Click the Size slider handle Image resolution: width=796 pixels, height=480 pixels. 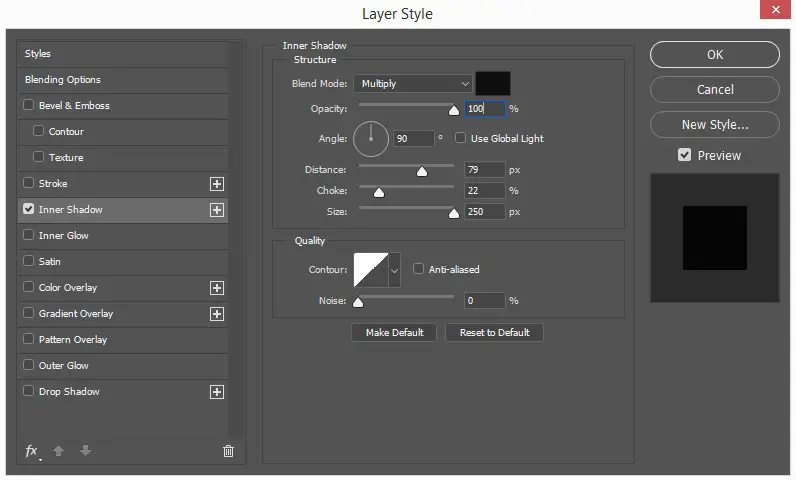point(454,214)
